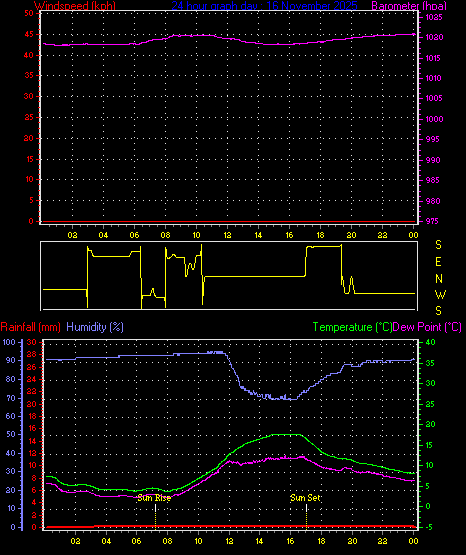The height and width of the screenshot is (555, 466).
Task: Select the Temperature (°C) legend label
Action: pos(352,327)
